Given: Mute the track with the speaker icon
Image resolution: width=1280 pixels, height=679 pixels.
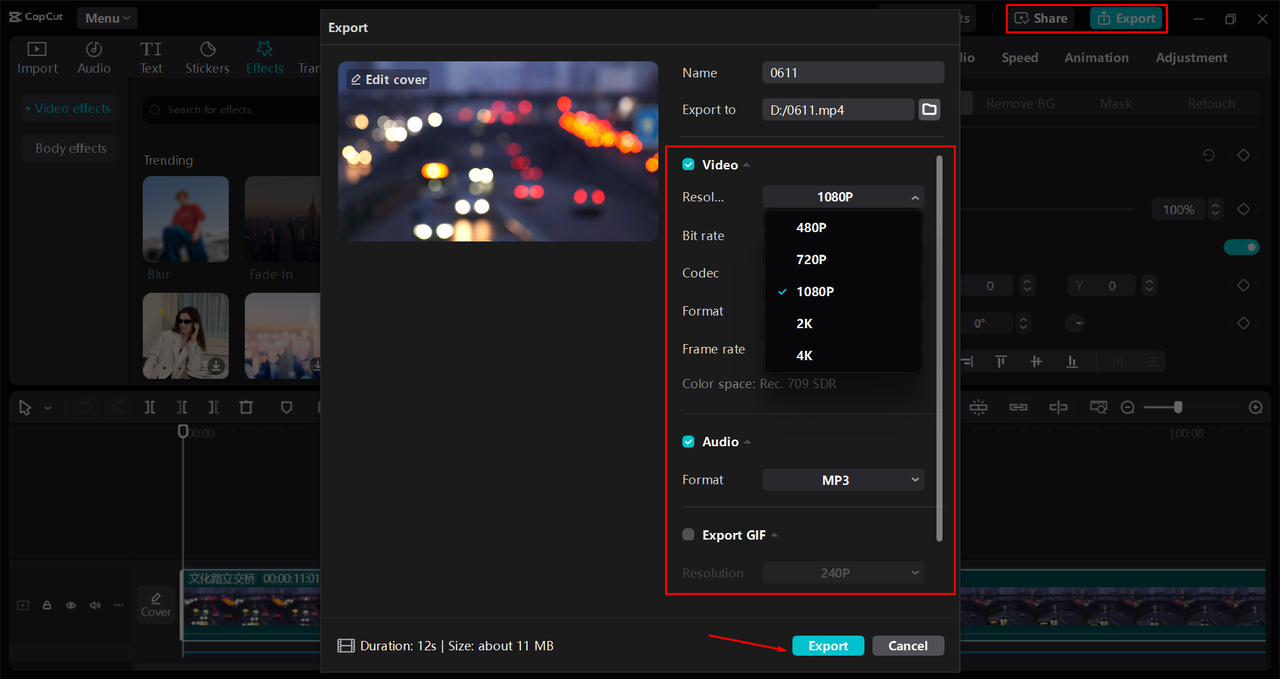Looking at the screenshot, I should click(95, 605).
